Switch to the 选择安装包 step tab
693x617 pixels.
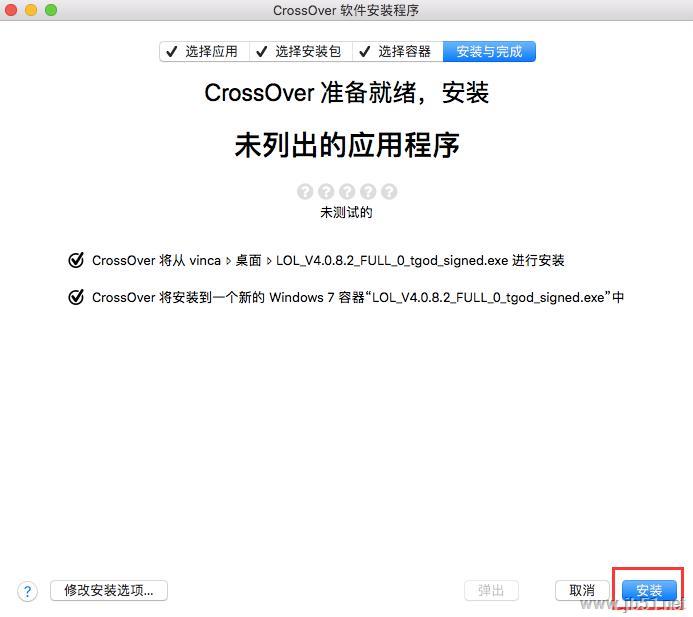(x=301, y=52)
